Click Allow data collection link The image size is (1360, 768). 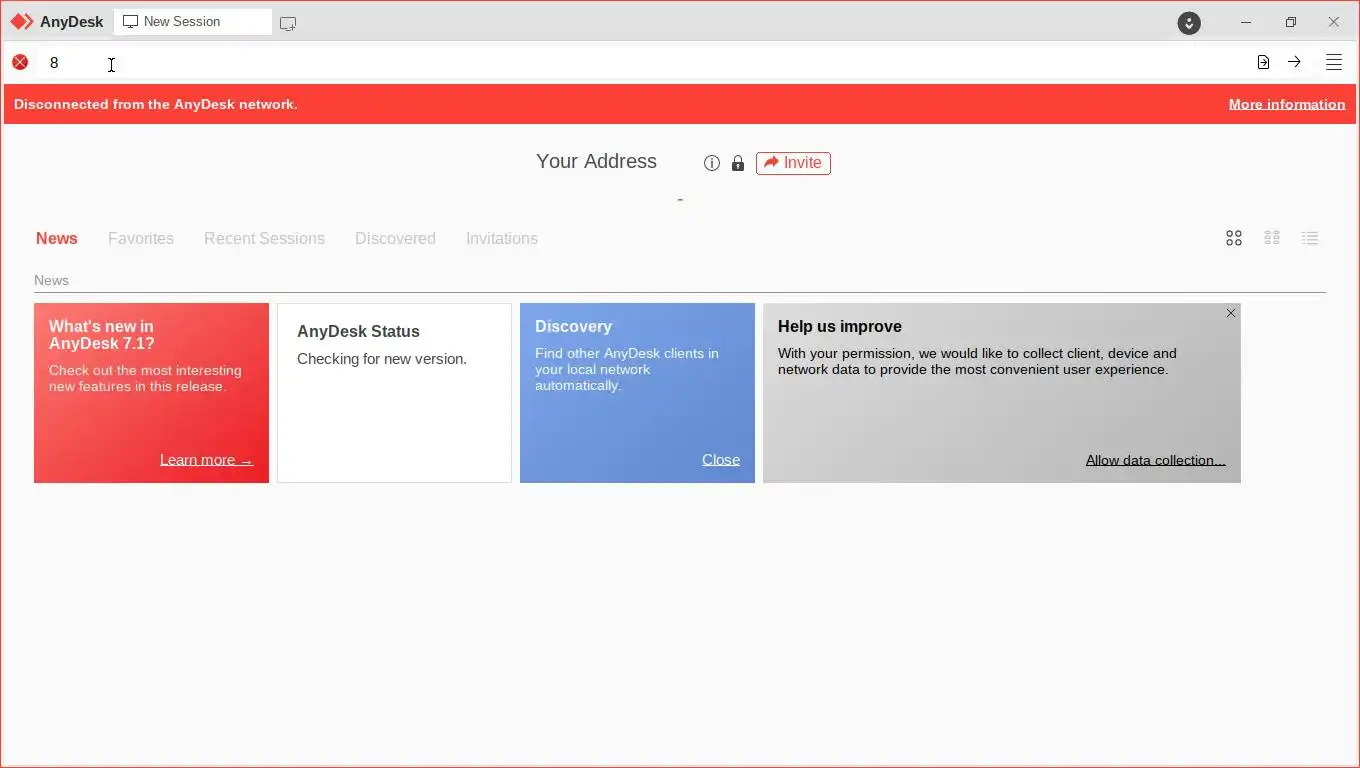pos(1156,460)
